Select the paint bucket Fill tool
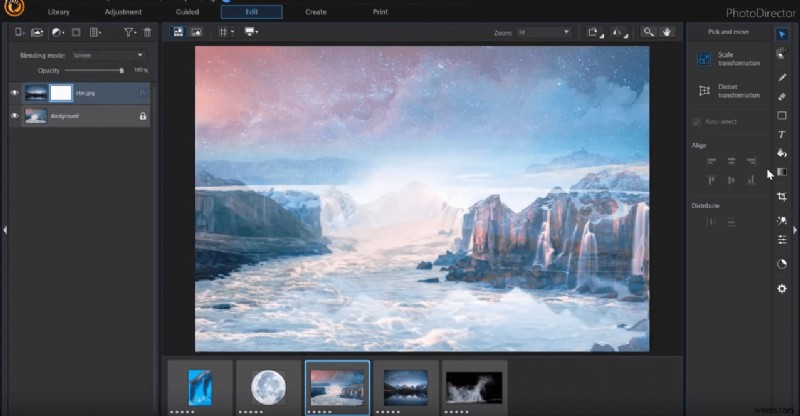Screen dimensions: 800x416 (x=782, y=153)
